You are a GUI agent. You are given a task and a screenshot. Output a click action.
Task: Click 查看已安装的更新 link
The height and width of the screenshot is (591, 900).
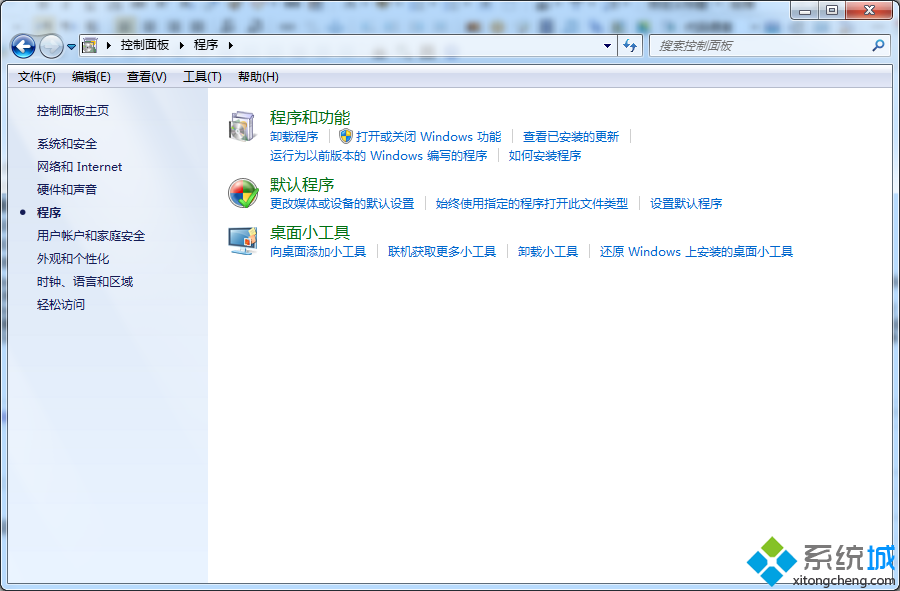click(571, 137)
